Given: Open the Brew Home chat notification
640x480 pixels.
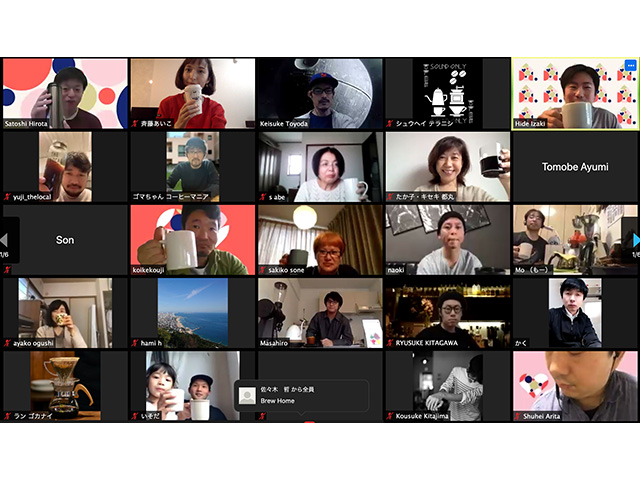Looking at the screenshot, I should pos(300,395).
